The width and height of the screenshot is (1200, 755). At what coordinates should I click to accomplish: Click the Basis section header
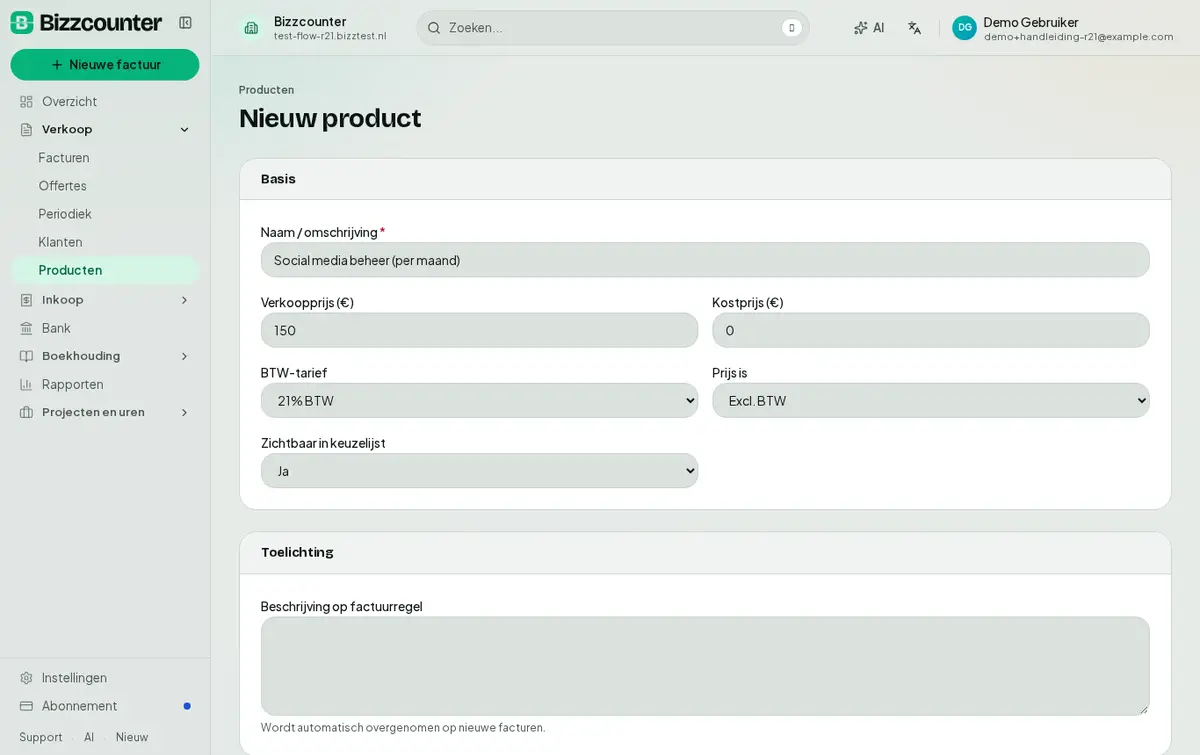705,179
